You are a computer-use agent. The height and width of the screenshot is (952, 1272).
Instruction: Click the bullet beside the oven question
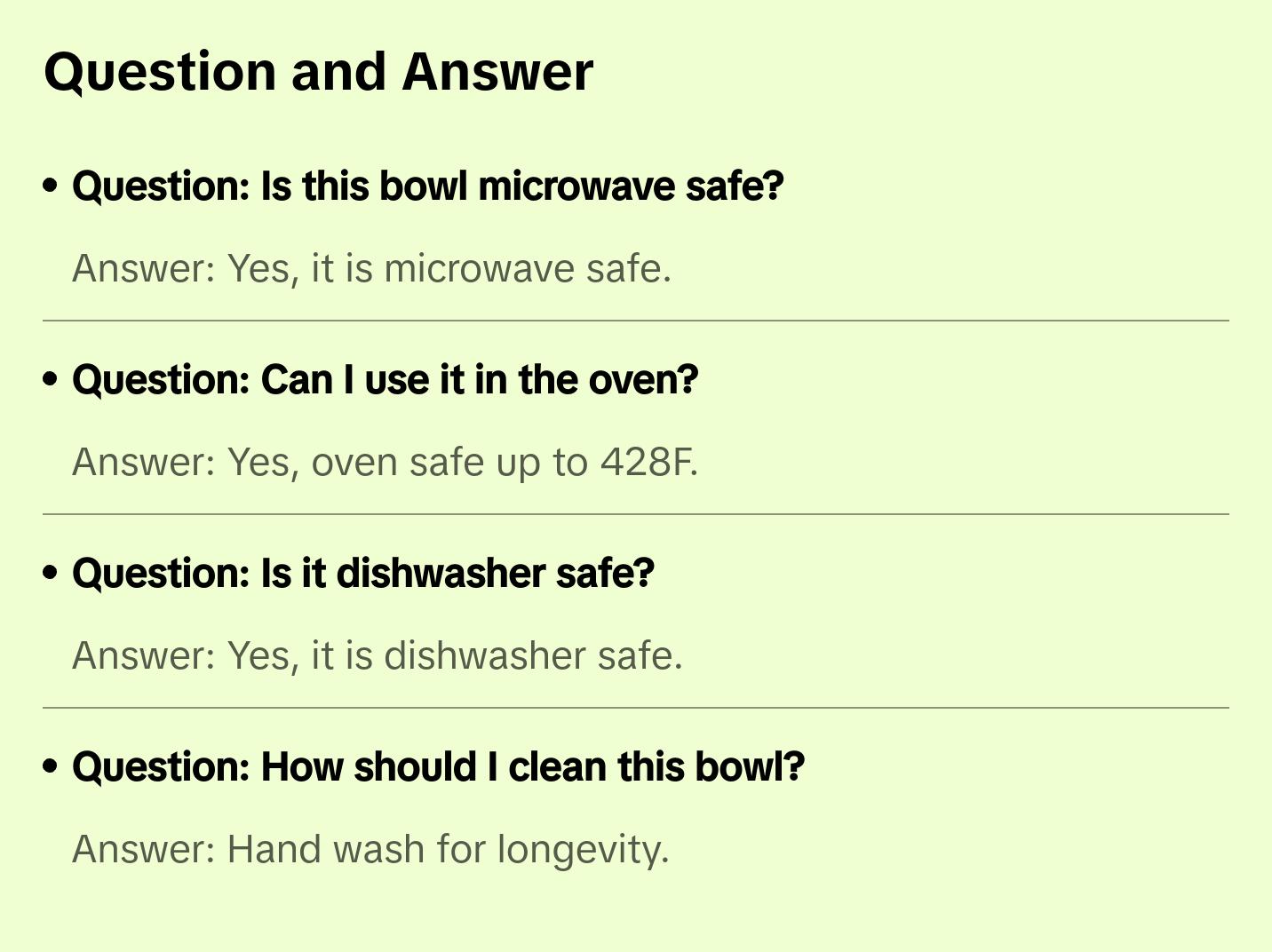[51, 379]
